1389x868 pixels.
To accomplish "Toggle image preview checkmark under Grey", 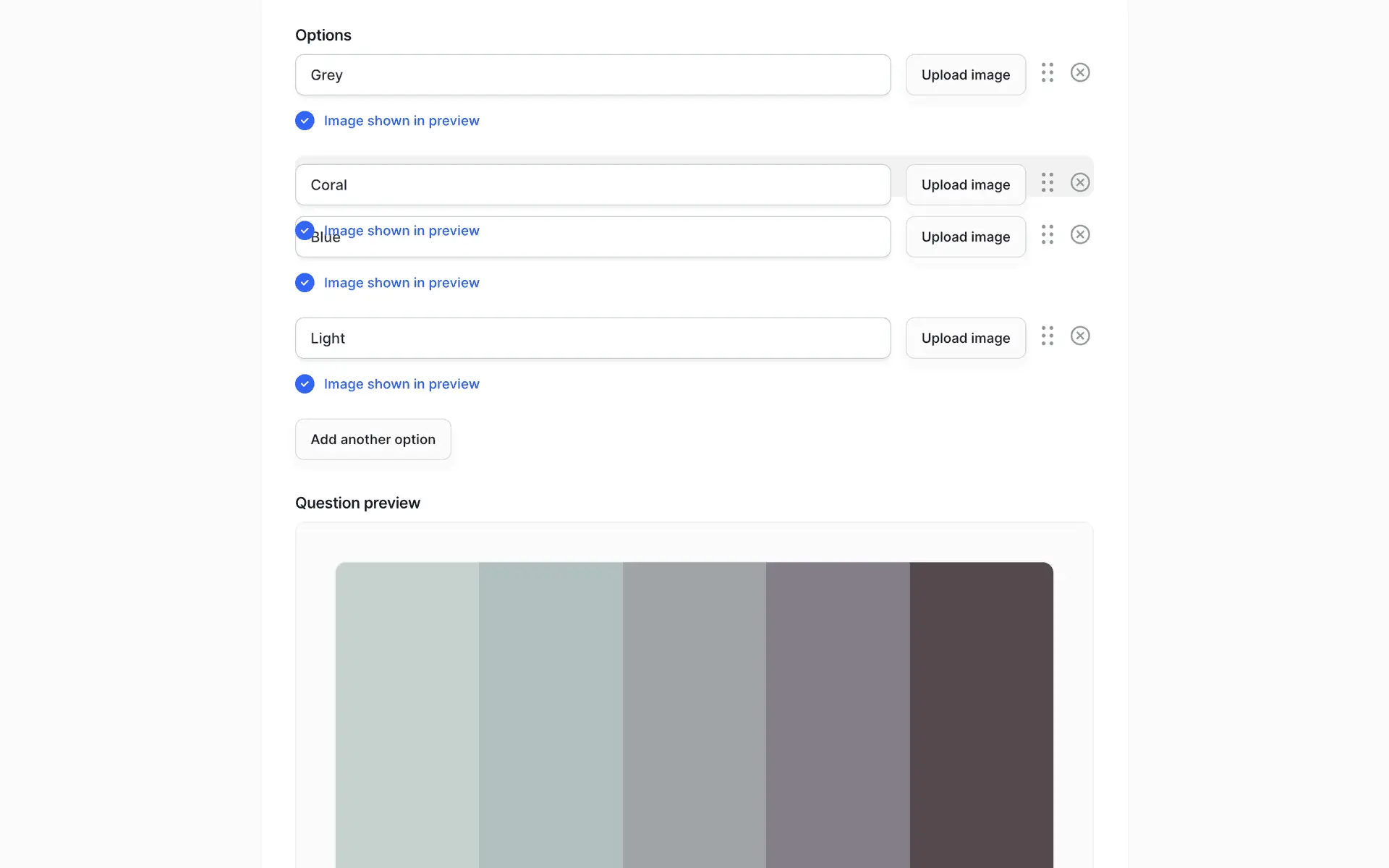I will pos(305,121).
